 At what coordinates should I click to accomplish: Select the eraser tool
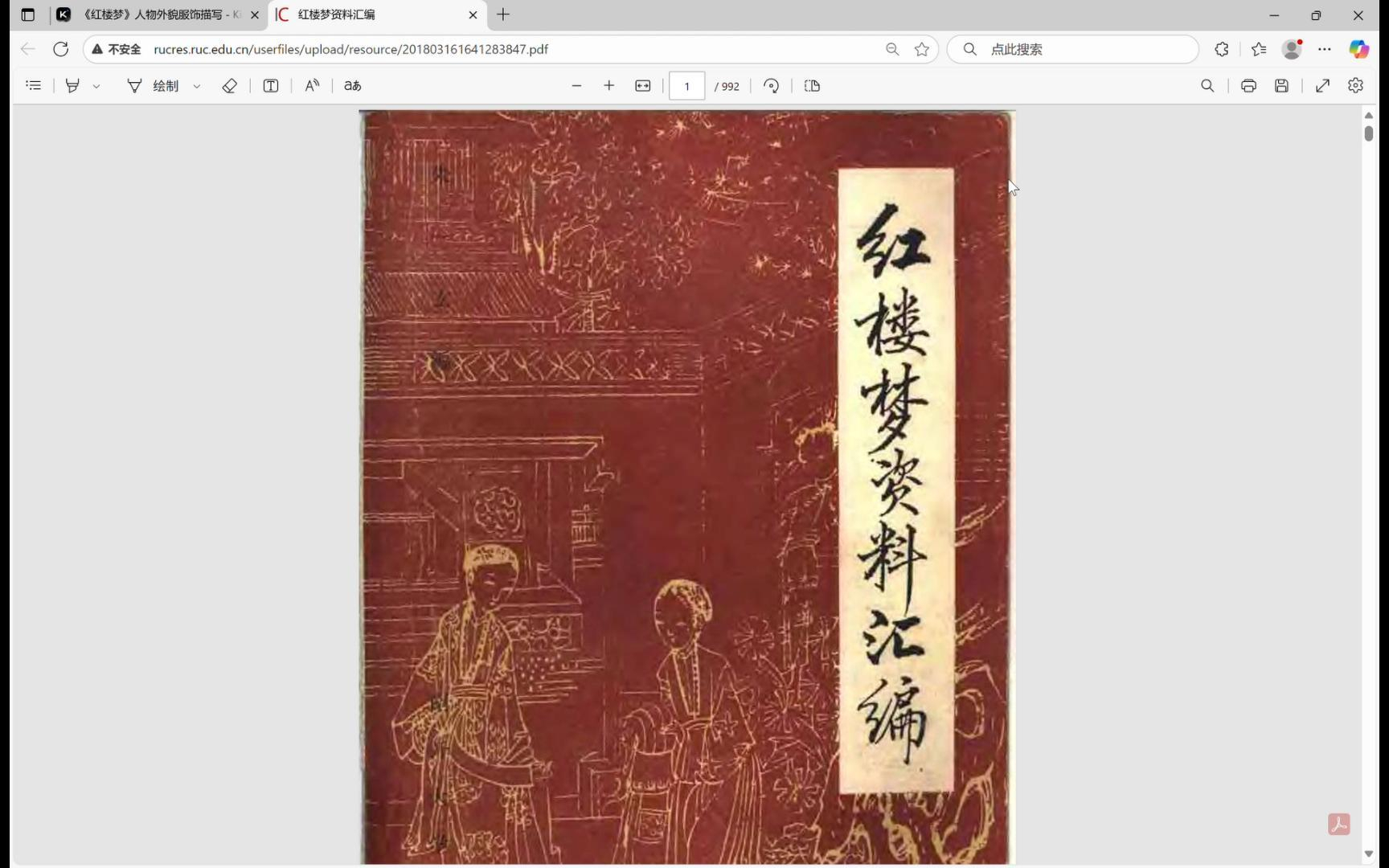pyautogui.click(x=229, y=85)
